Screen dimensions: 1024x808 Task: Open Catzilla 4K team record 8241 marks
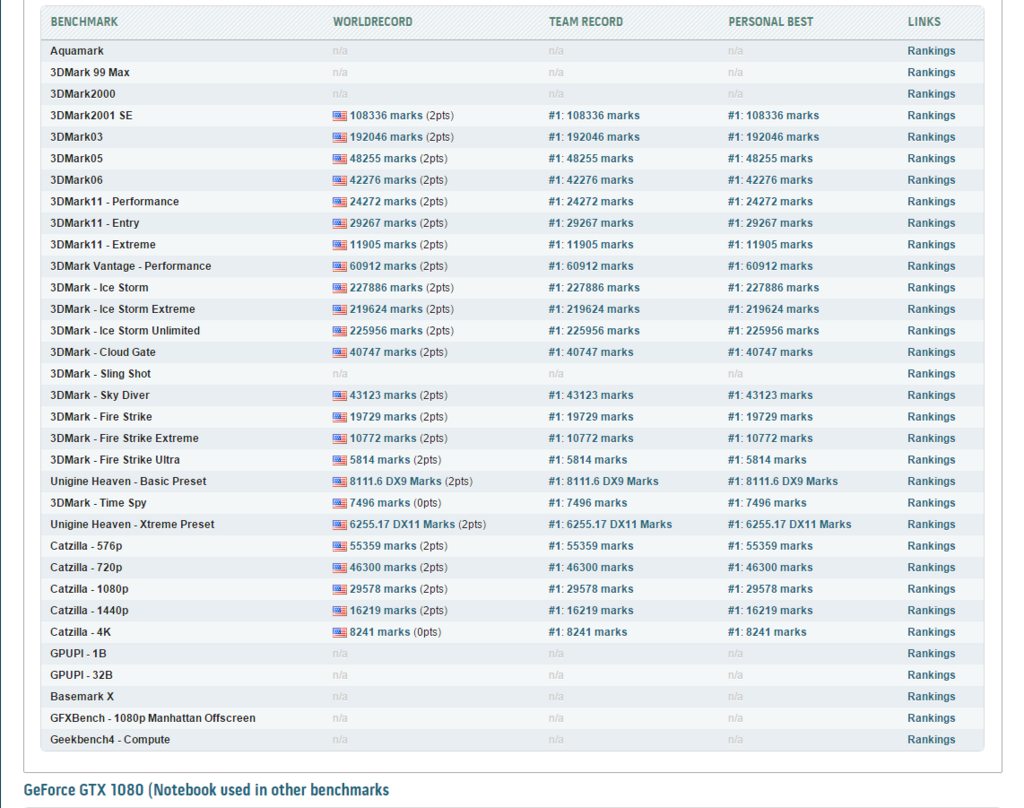click(588, 633)
